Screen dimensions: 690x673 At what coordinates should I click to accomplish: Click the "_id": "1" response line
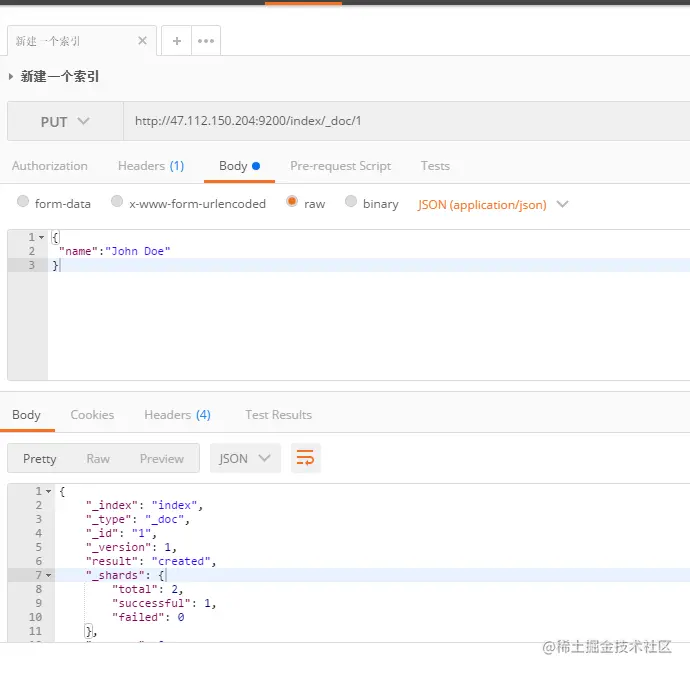(121, 533)
